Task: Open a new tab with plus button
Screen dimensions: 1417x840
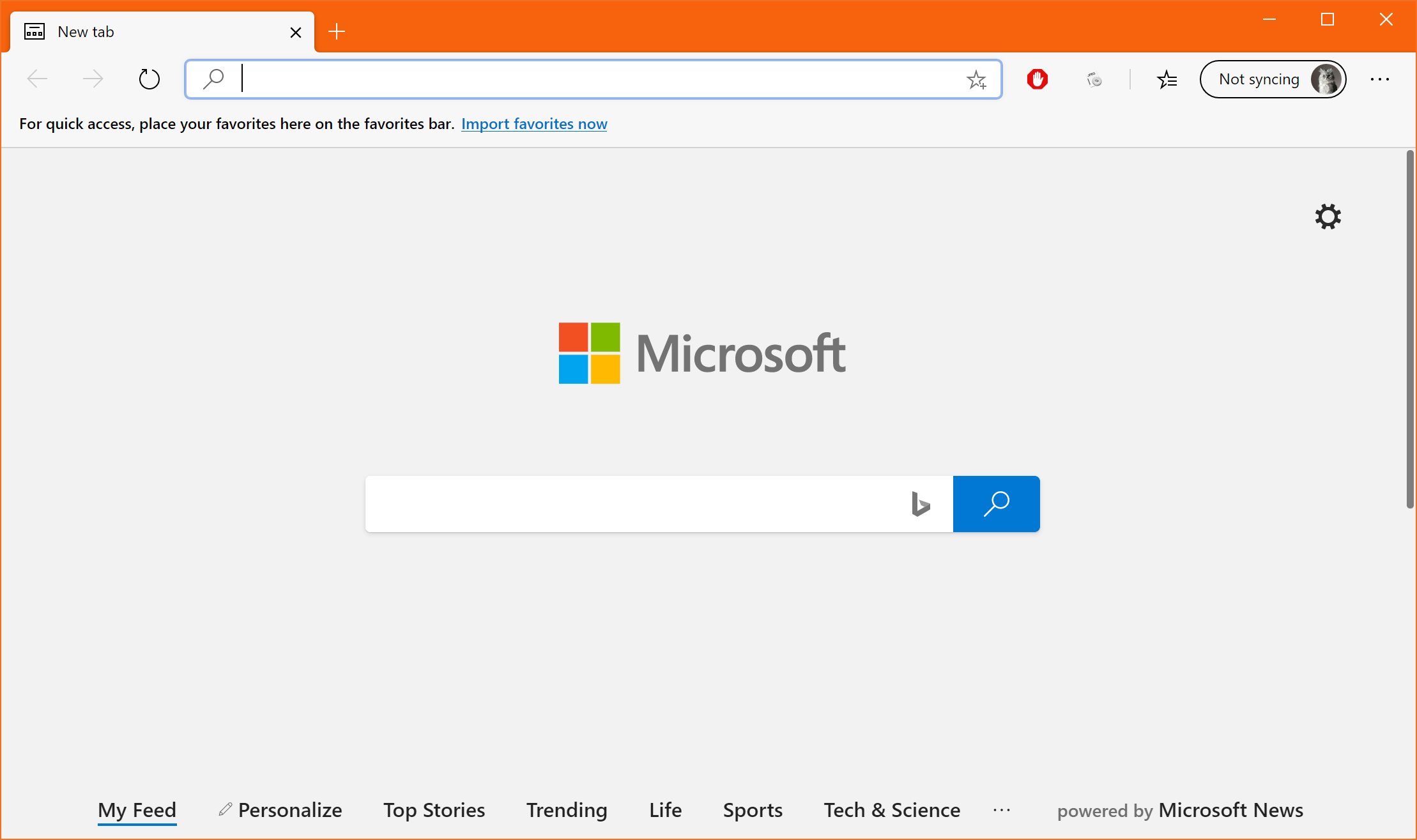Action: (337, 31)
